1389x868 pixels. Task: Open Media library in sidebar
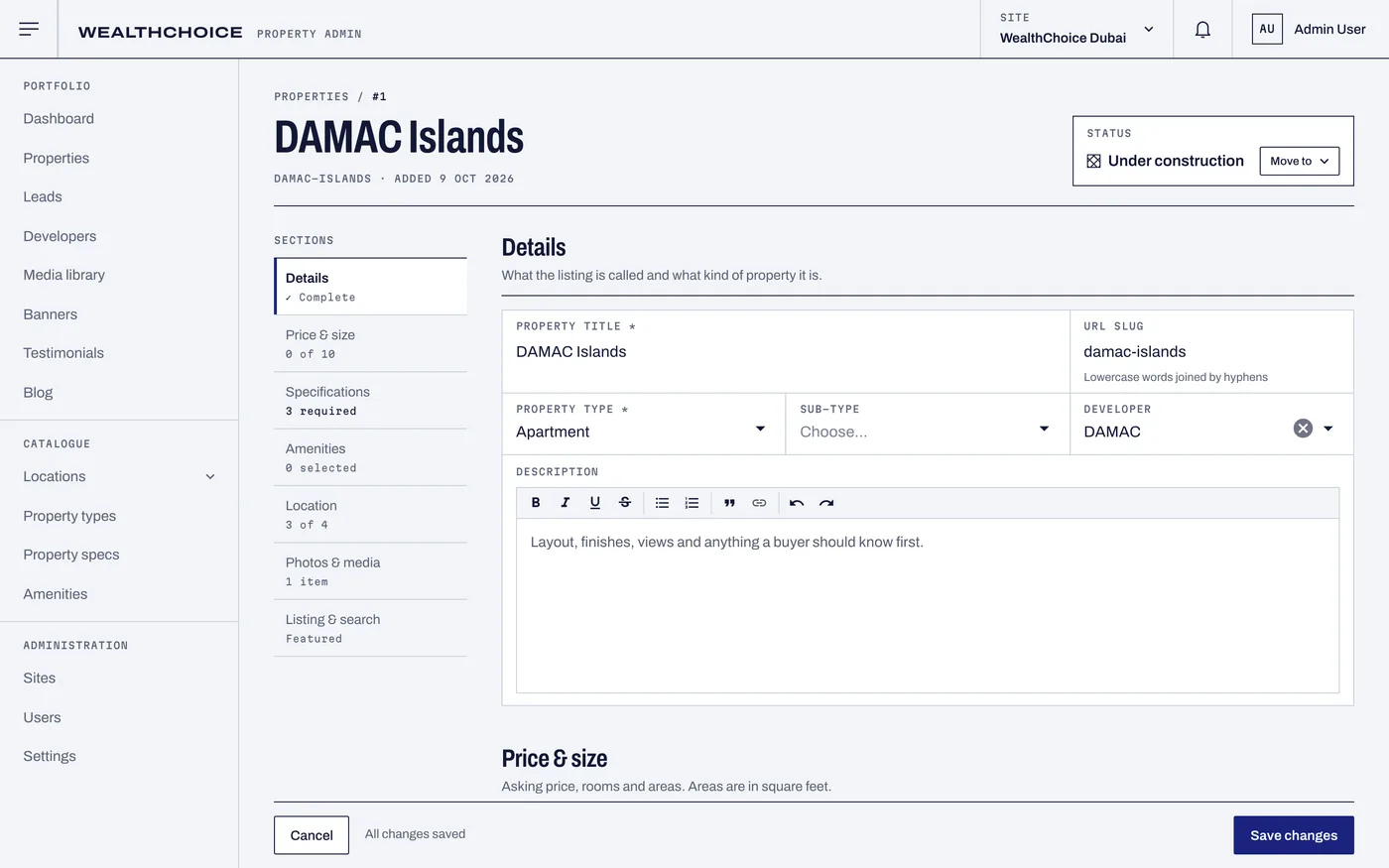pyautogui.click(x=63, y=275)
